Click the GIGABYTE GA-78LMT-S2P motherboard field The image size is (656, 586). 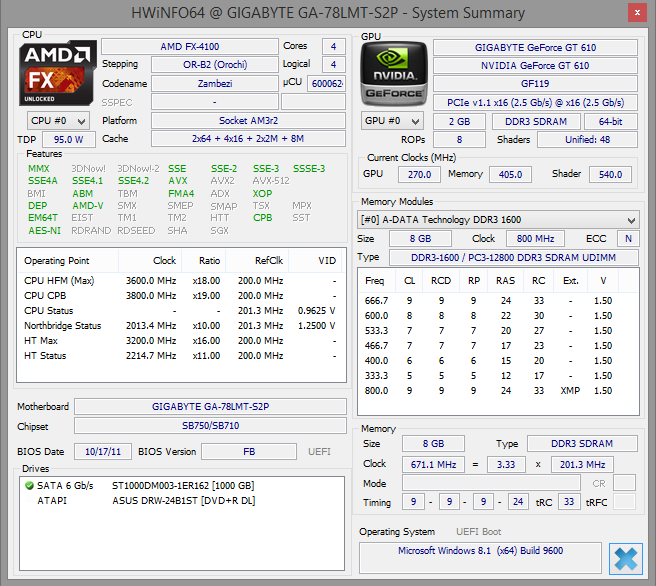(210, 407)
